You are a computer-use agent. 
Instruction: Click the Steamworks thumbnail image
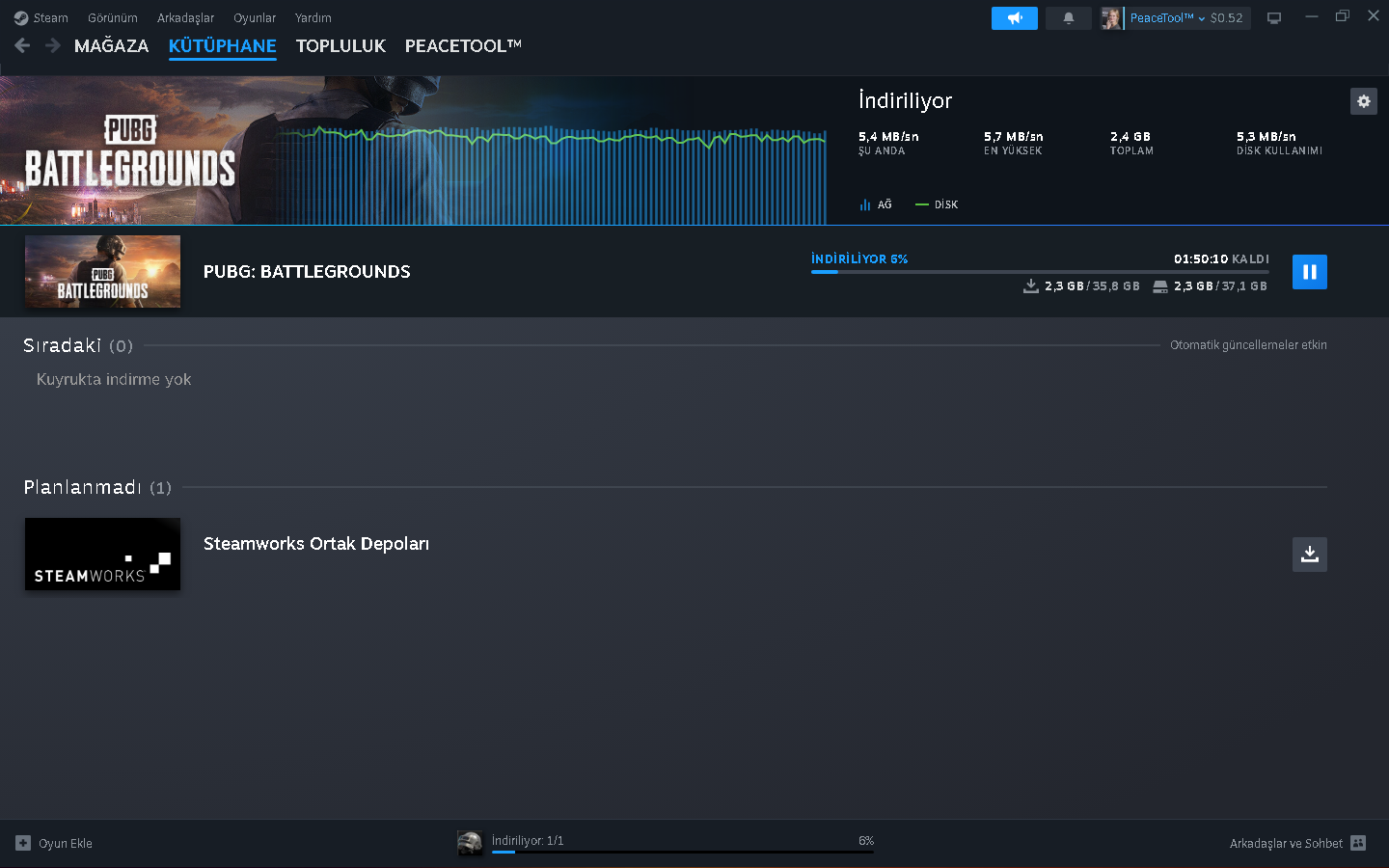[x=102, y=555]
